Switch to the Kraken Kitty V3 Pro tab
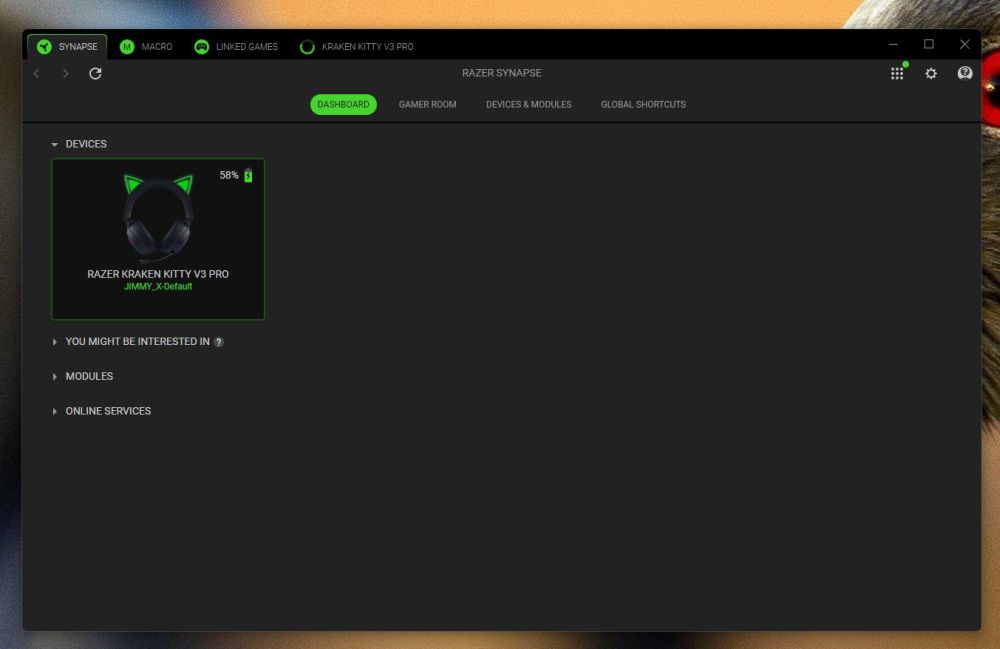This screenshot has width=1000, height=649. click(357, 47)
